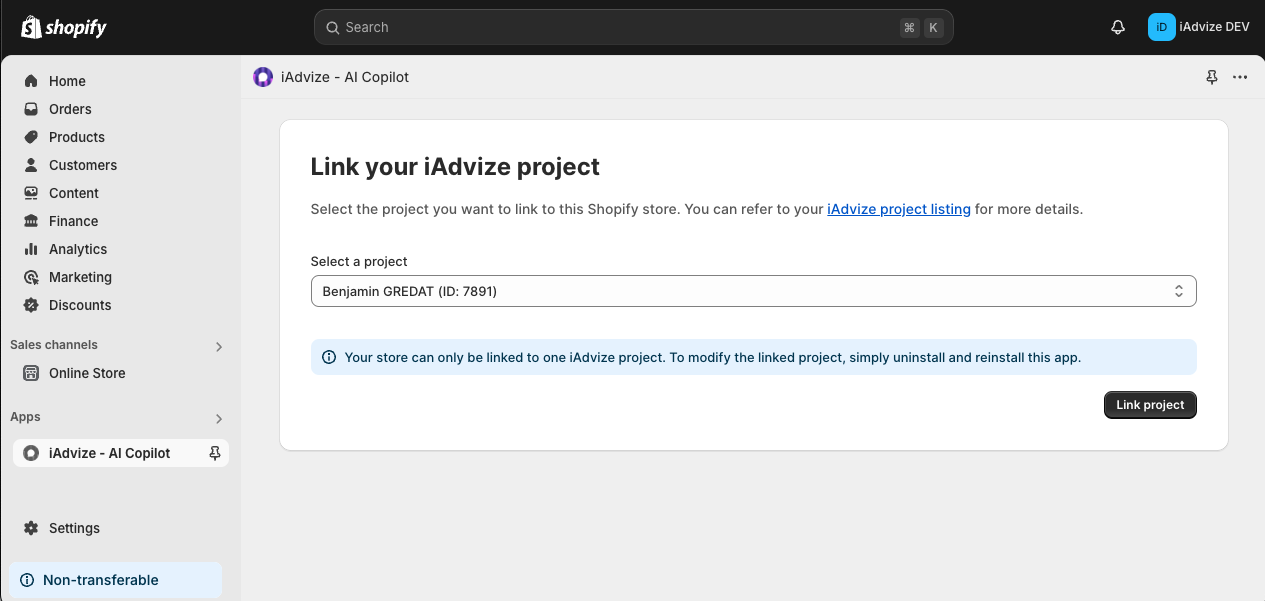Image resolution: width=1265 pixels, height=601 pixels.
Task: Click the info icon in the banner
Action: [x=329, y=357]
